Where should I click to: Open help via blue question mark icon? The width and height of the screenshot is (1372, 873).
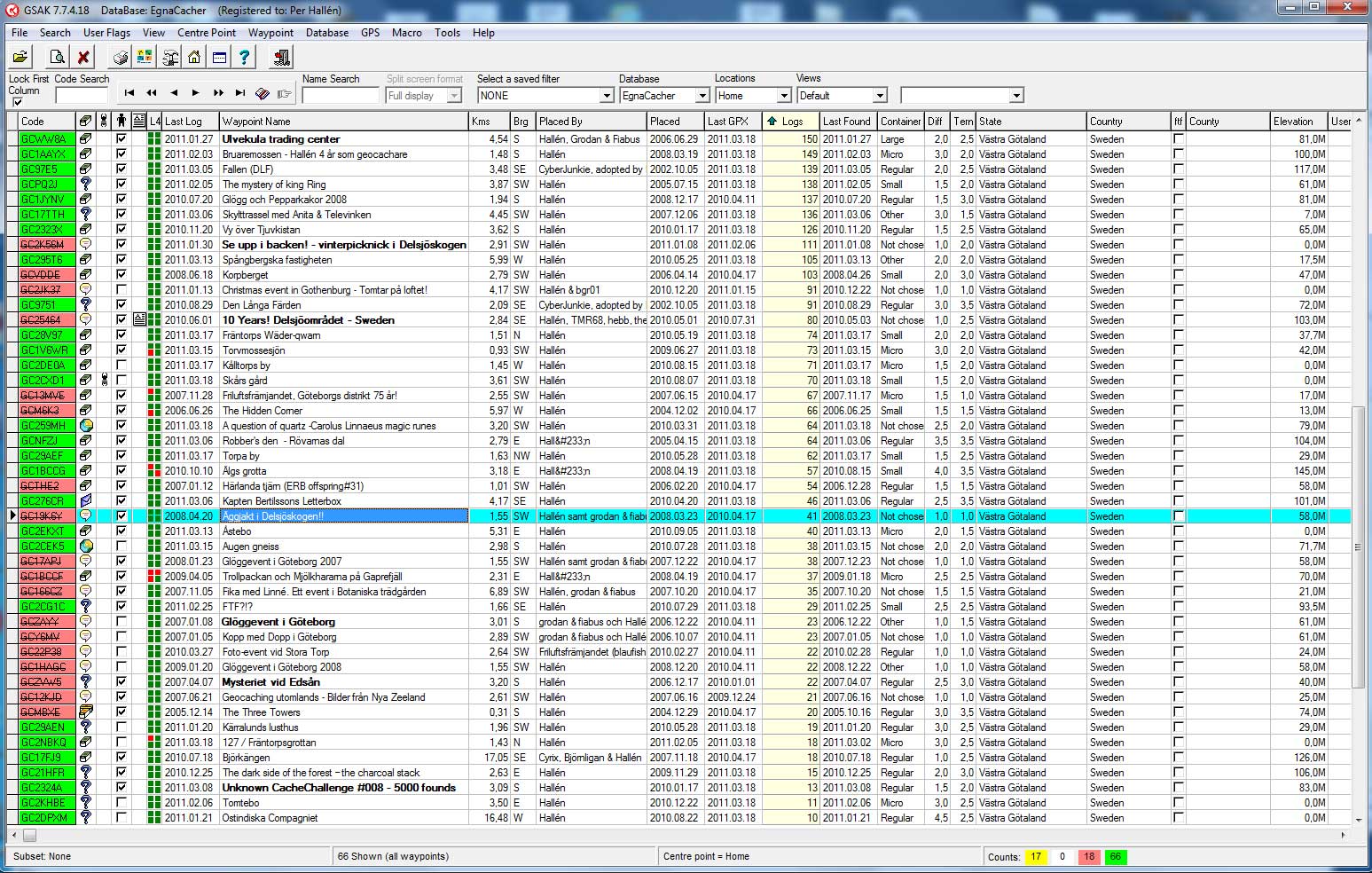pos(244,58)
